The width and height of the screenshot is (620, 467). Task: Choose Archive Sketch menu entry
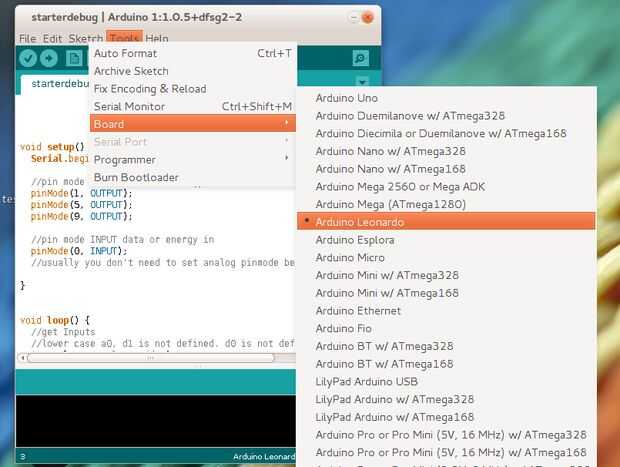tap(193, 71)
